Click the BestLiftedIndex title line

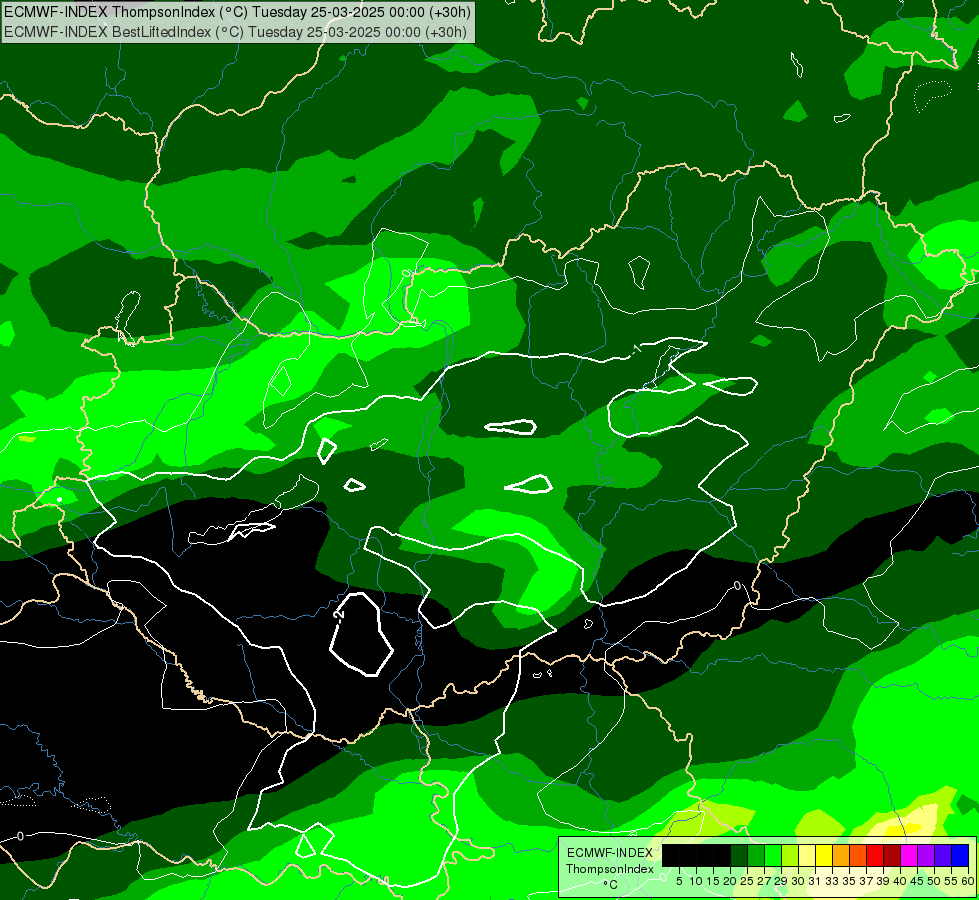coord(235,32)
